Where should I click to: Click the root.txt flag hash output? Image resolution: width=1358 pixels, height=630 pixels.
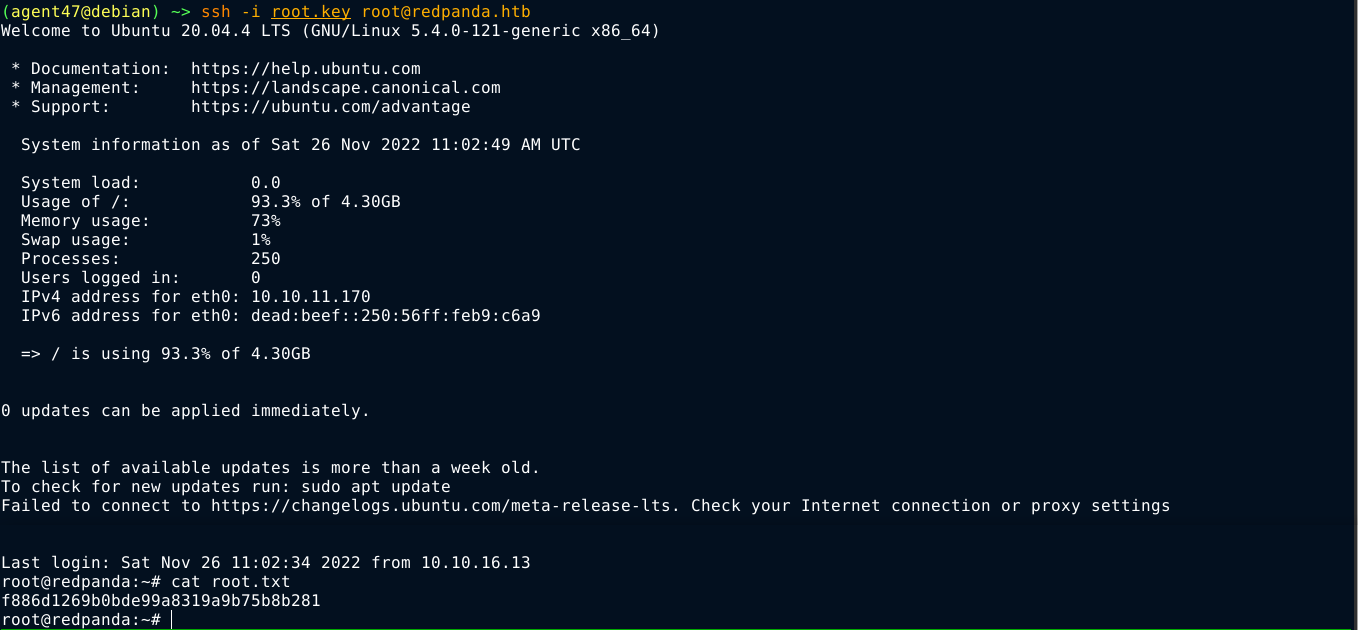click(160, 601)
